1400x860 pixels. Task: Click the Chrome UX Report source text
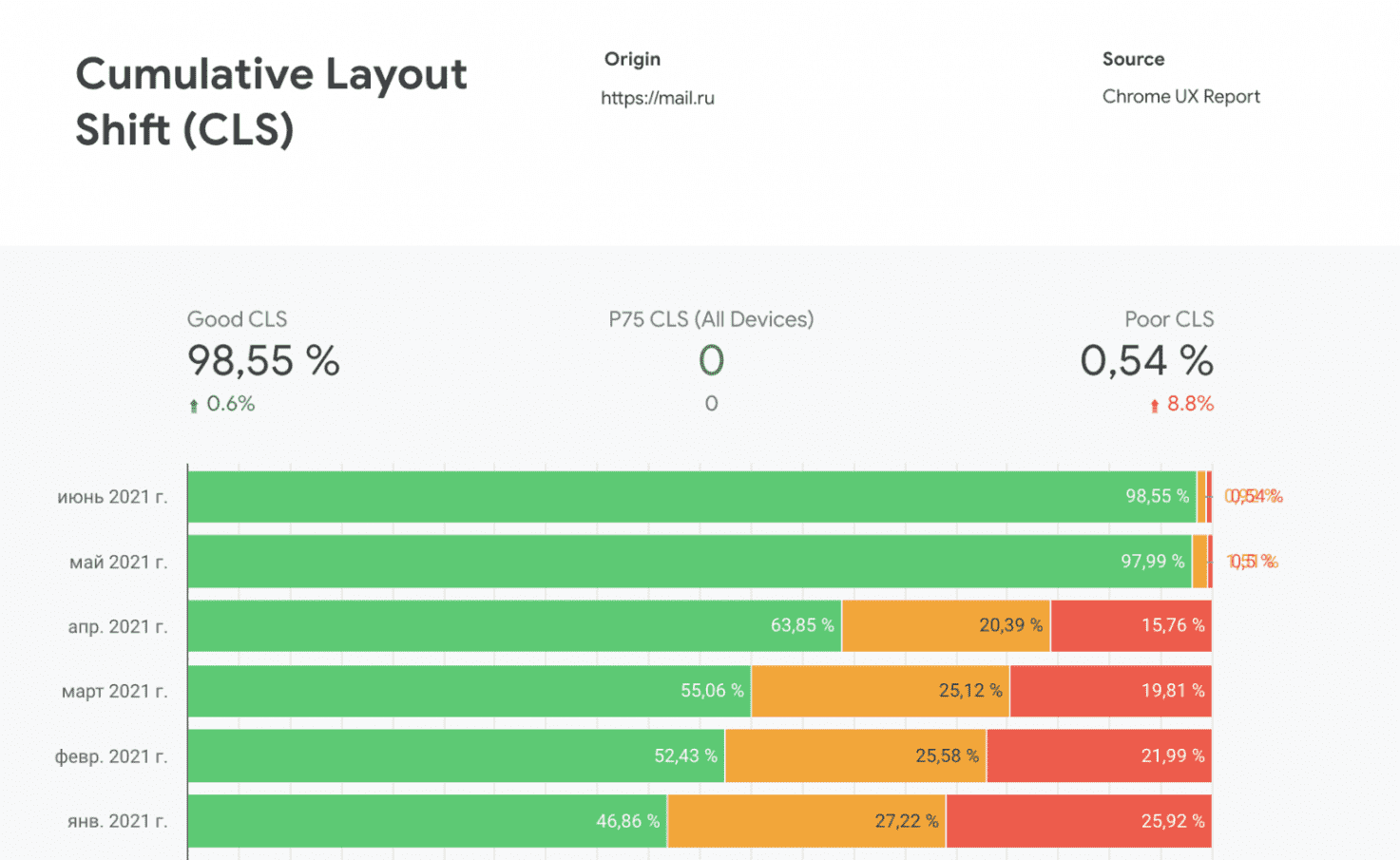point(1180,97)
